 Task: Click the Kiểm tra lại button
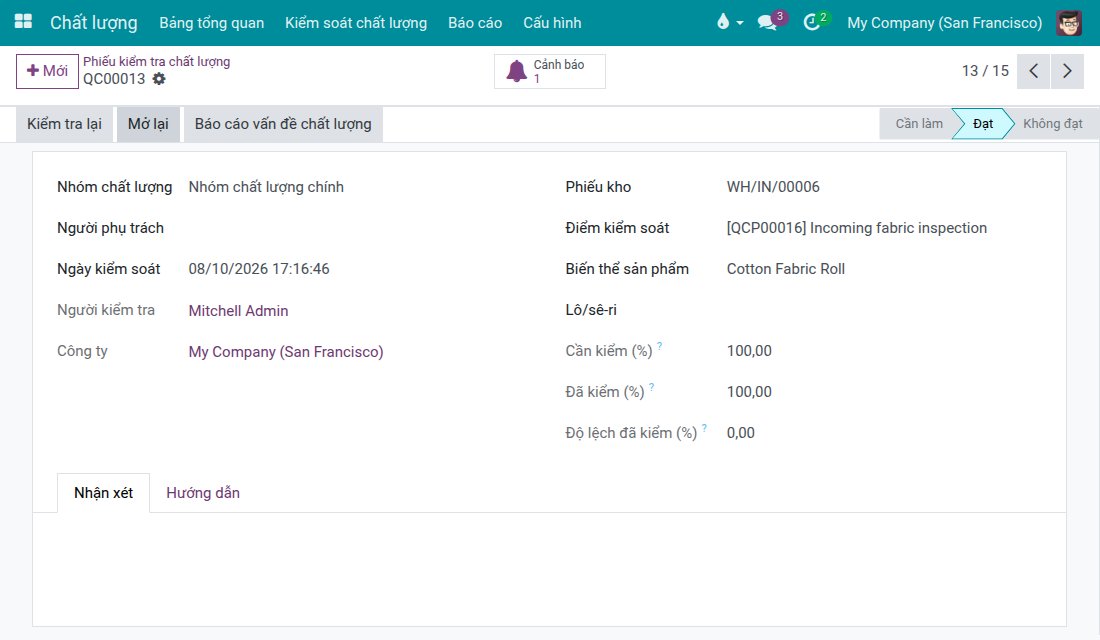pos(65,124)
